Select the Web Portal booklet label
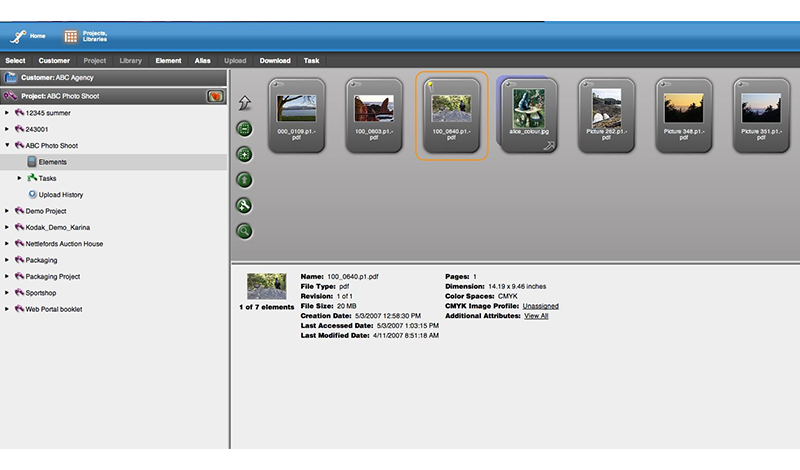This screenshot has height=470, width=800. (54, 309)
